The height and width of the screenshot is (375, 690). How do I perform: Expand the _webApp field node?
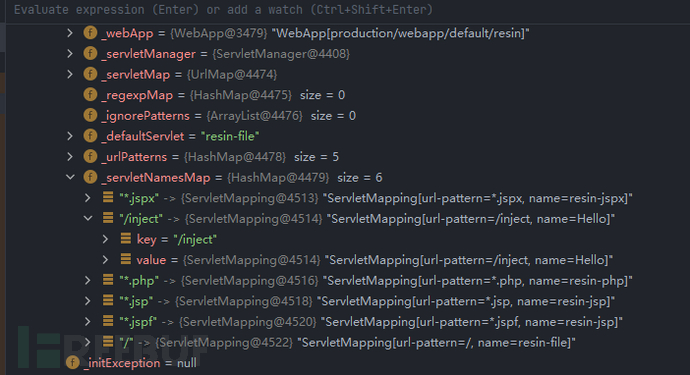[x=70, y=33]
